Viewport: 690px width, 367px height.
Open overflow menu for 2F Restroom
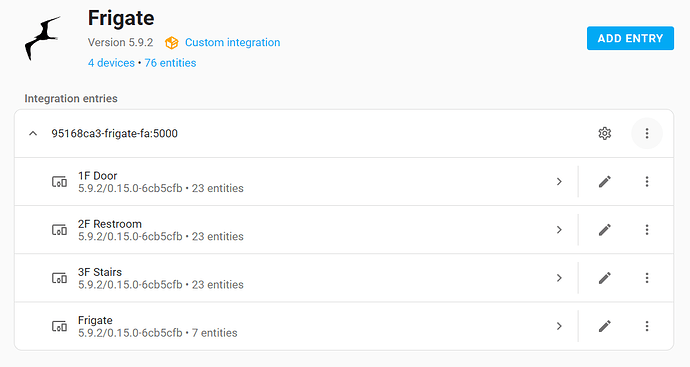click(646, 230)
